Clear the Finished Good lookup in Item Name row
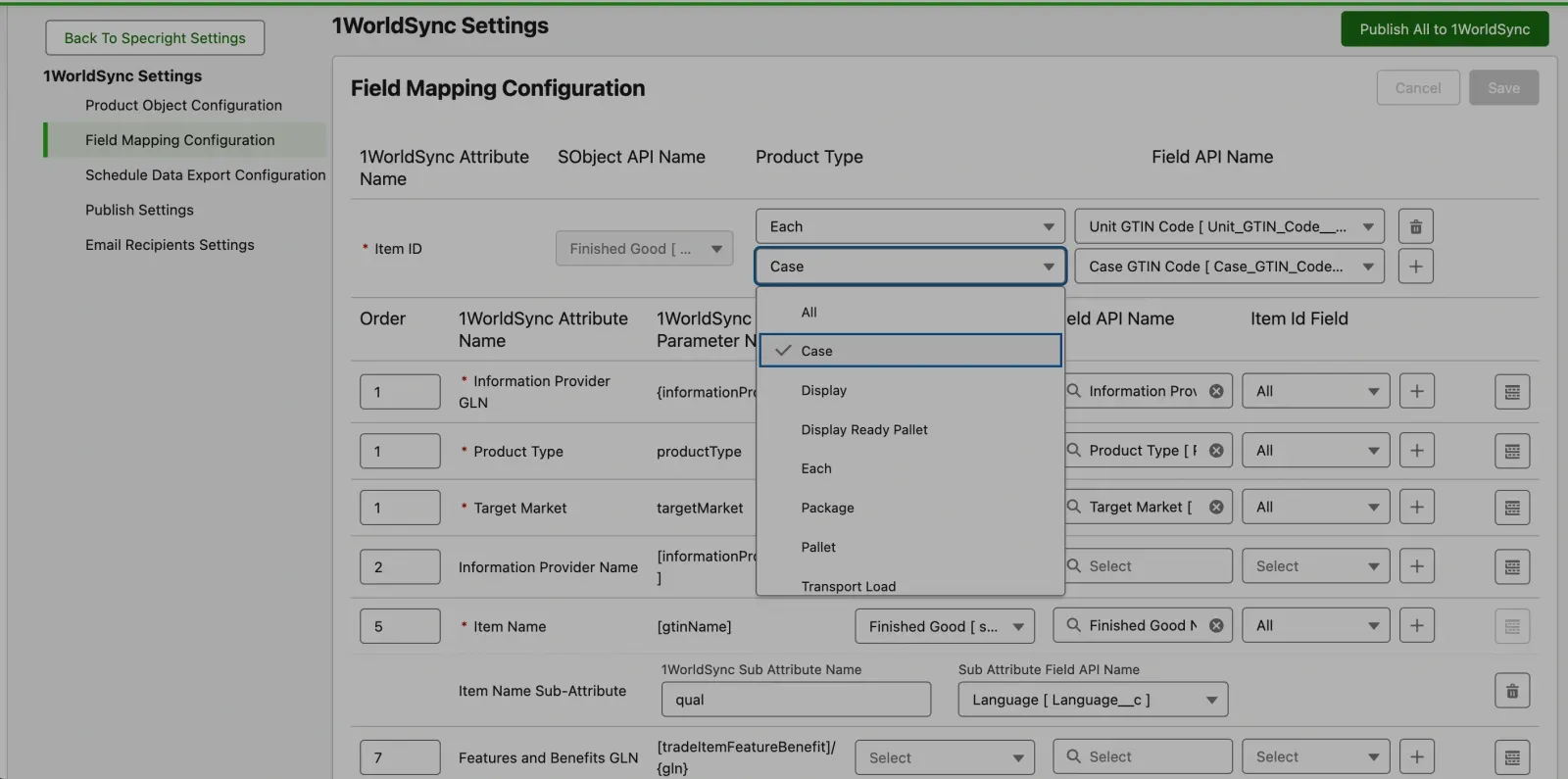This screenshot has width=1568, height=779. point(1216,625)
